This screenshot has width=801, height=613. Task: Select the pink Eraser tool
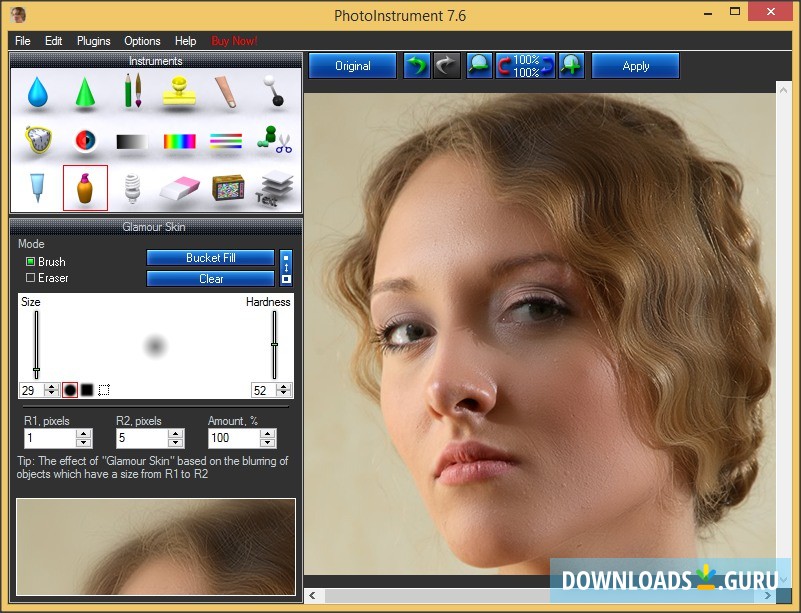tap(179, 188)
